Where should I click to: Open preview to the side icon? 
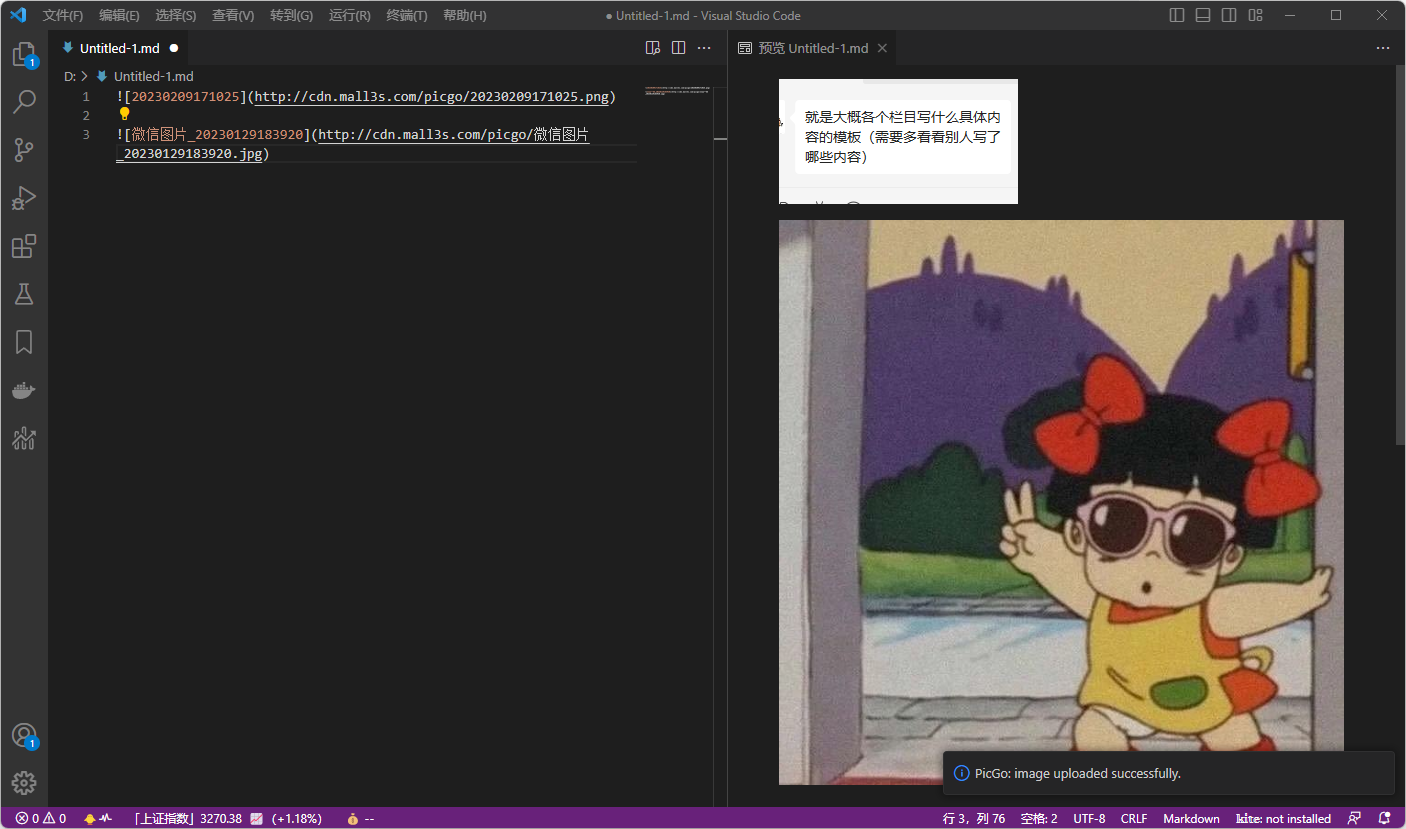click(653, 48)
